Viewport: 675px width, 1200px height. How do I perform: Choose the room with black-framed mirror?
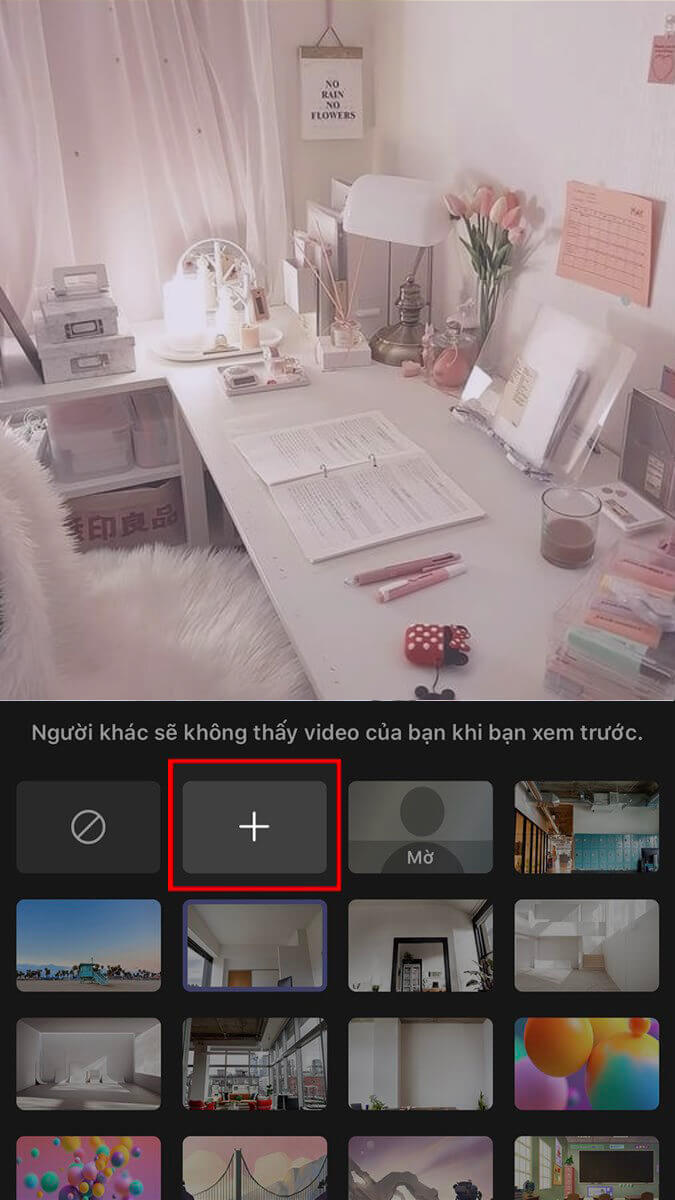420,945
